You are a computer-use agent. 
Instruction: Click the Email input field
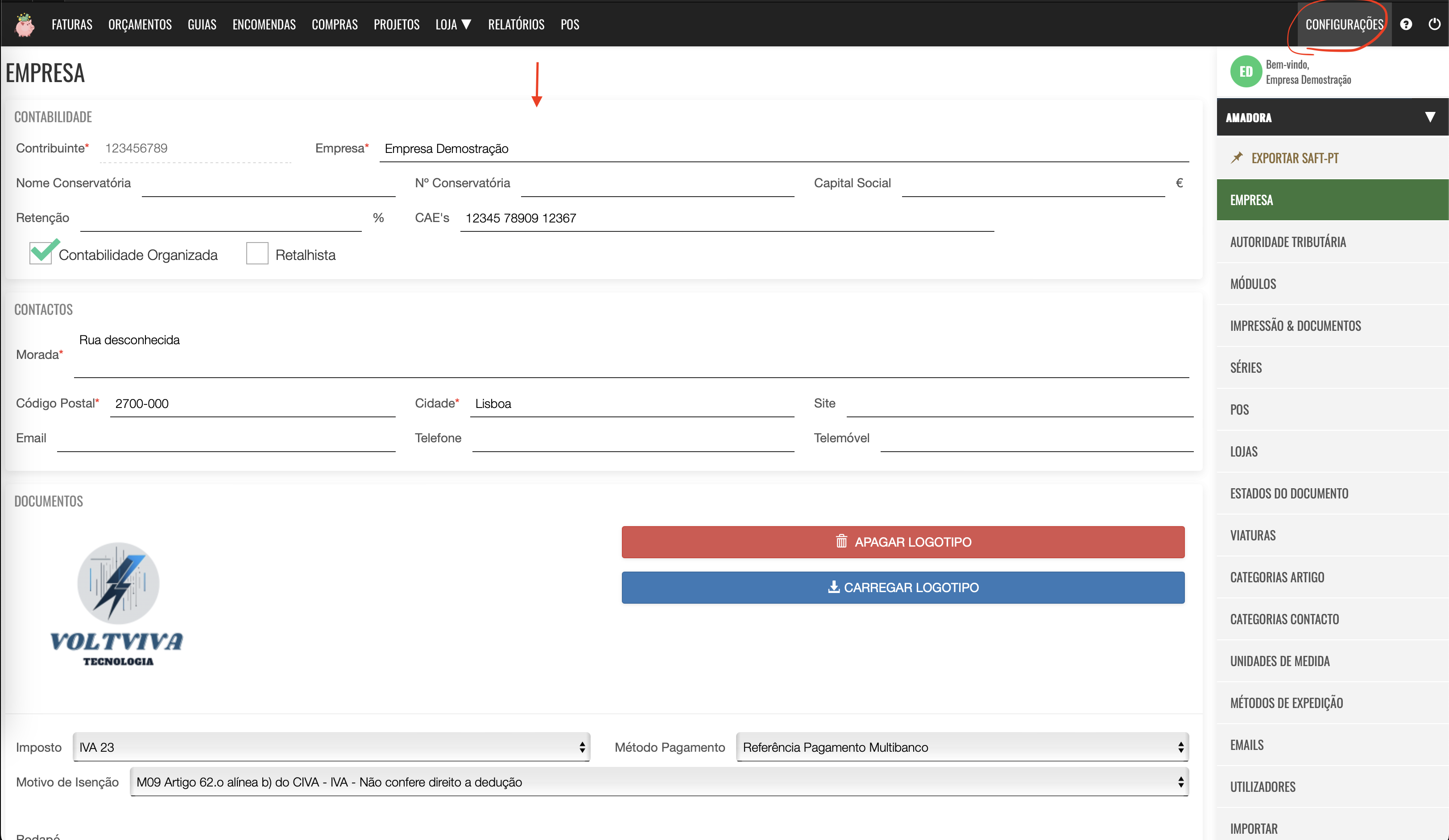click(226, 439)
